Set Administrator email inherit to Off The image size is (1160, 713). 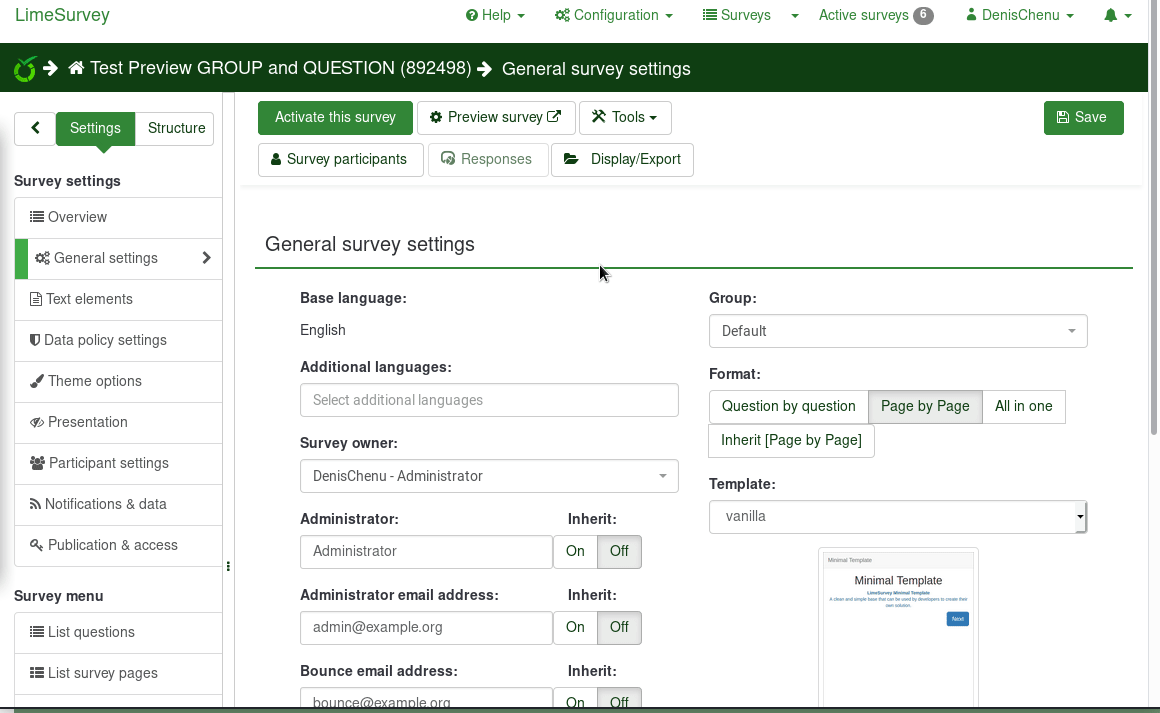(619, 627)
